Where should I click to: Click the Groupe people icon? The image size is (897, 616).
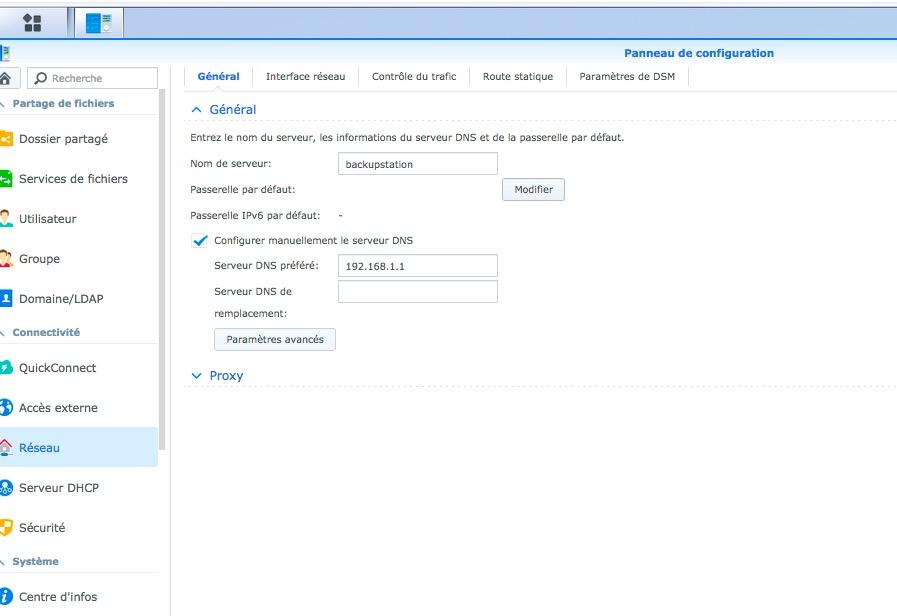(6, 259)
